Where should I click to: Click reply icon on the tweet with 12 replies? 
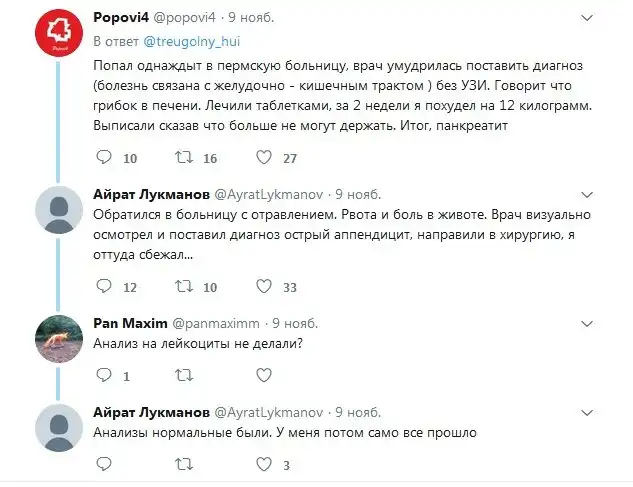point(102,287)
